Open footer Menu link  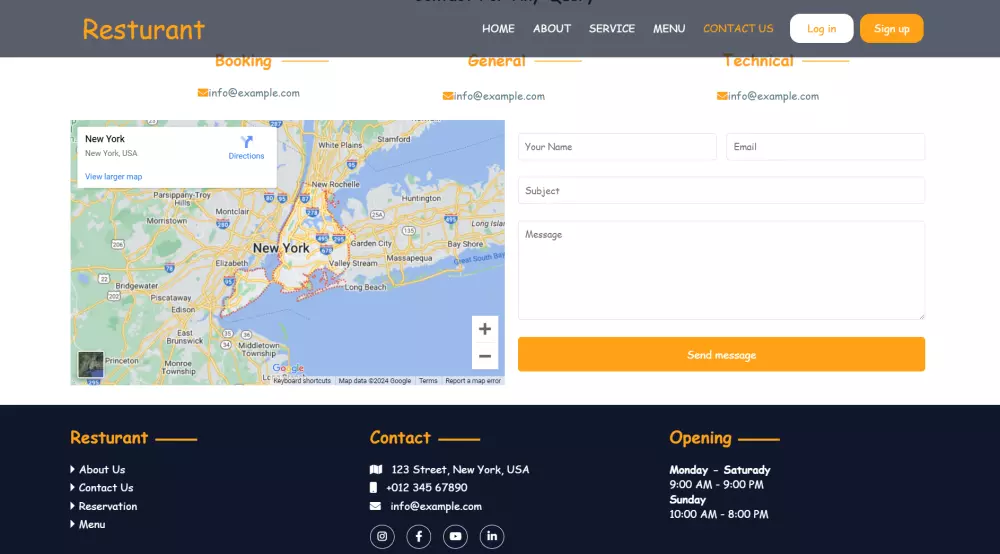(x=92, y=524)
